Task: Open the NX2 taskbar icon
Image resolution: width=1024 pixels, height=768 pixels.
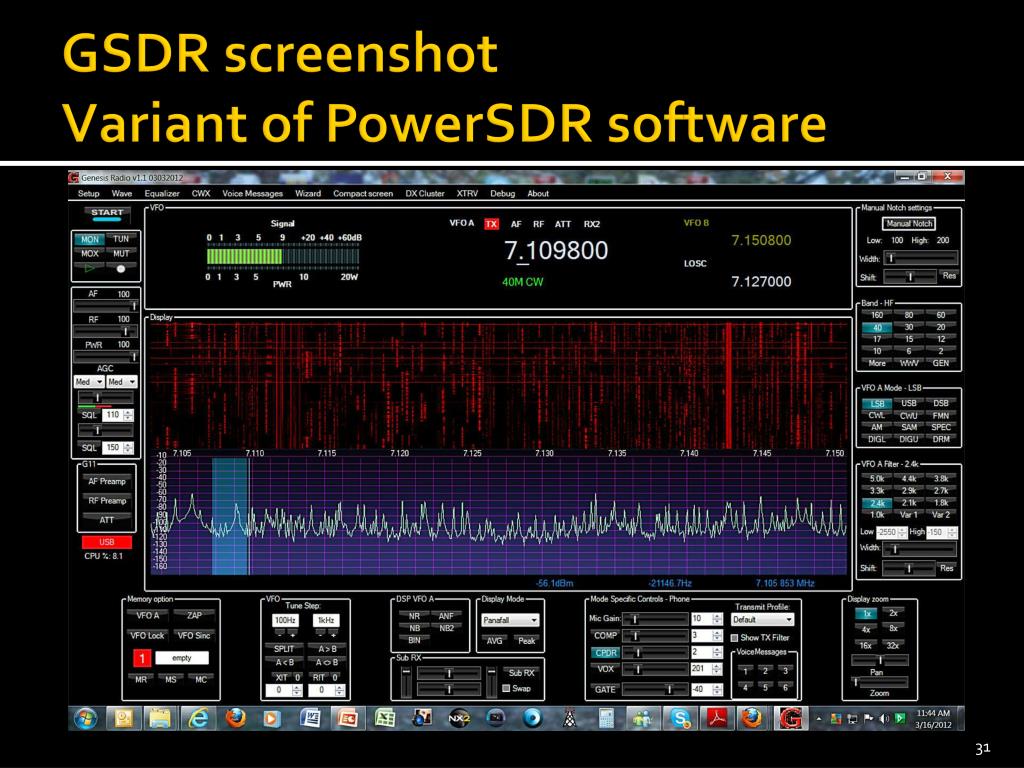Action: (x=459, y=718)
